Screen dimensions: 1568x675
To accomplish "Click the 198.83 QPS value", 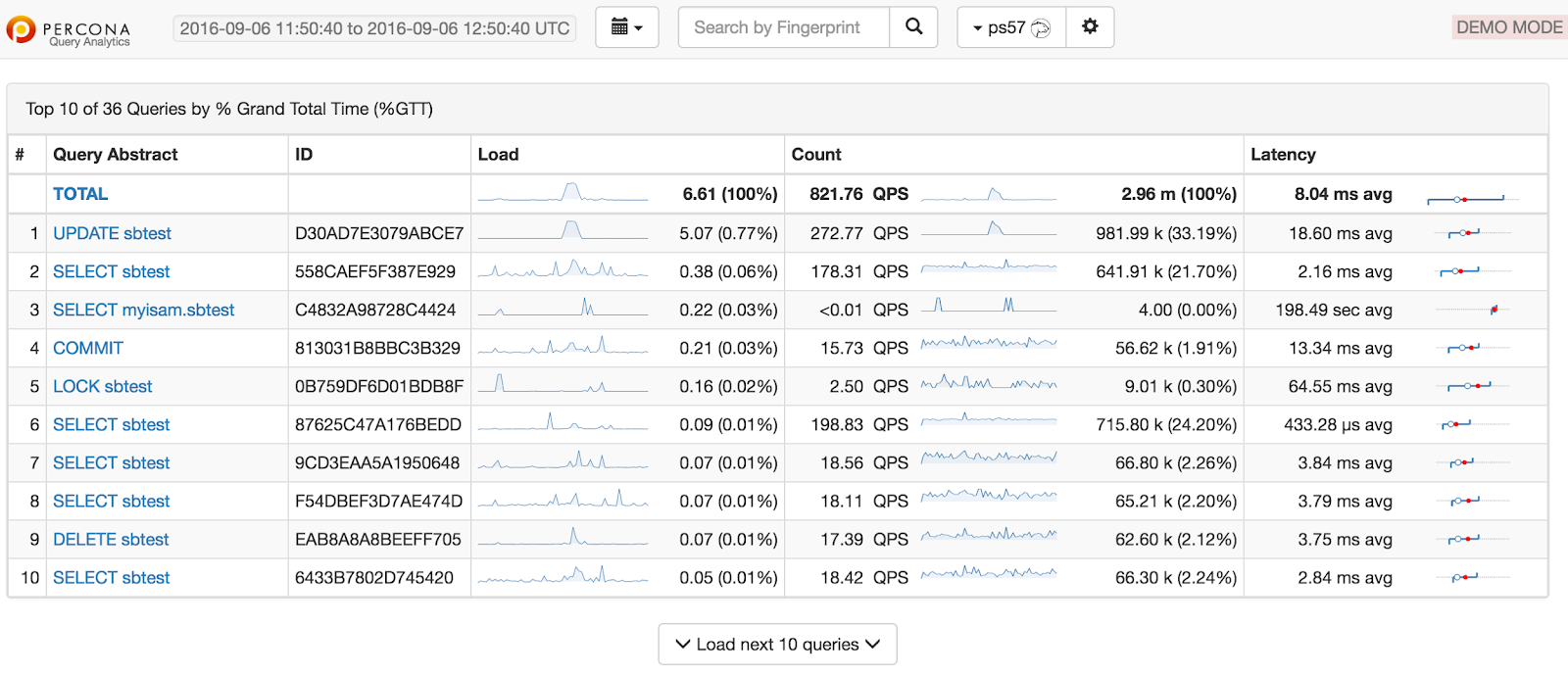I will (x=858, y=424).
